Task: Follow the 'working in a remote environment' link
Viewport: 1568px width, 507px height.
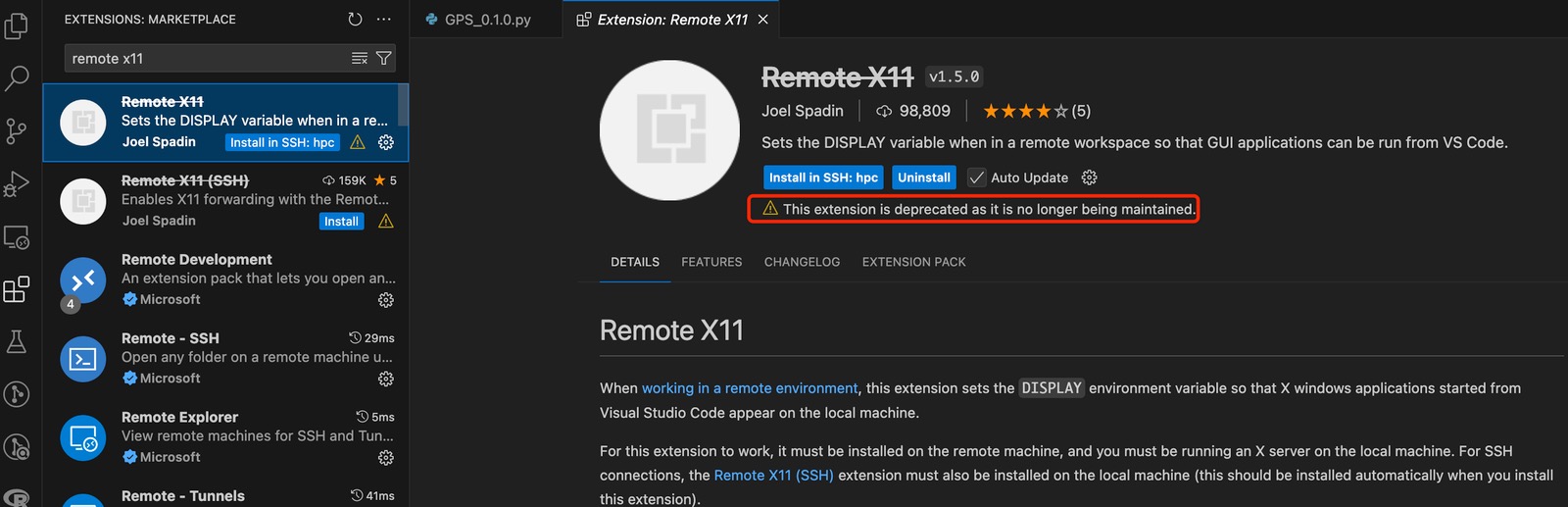Action: pos(750,388)
